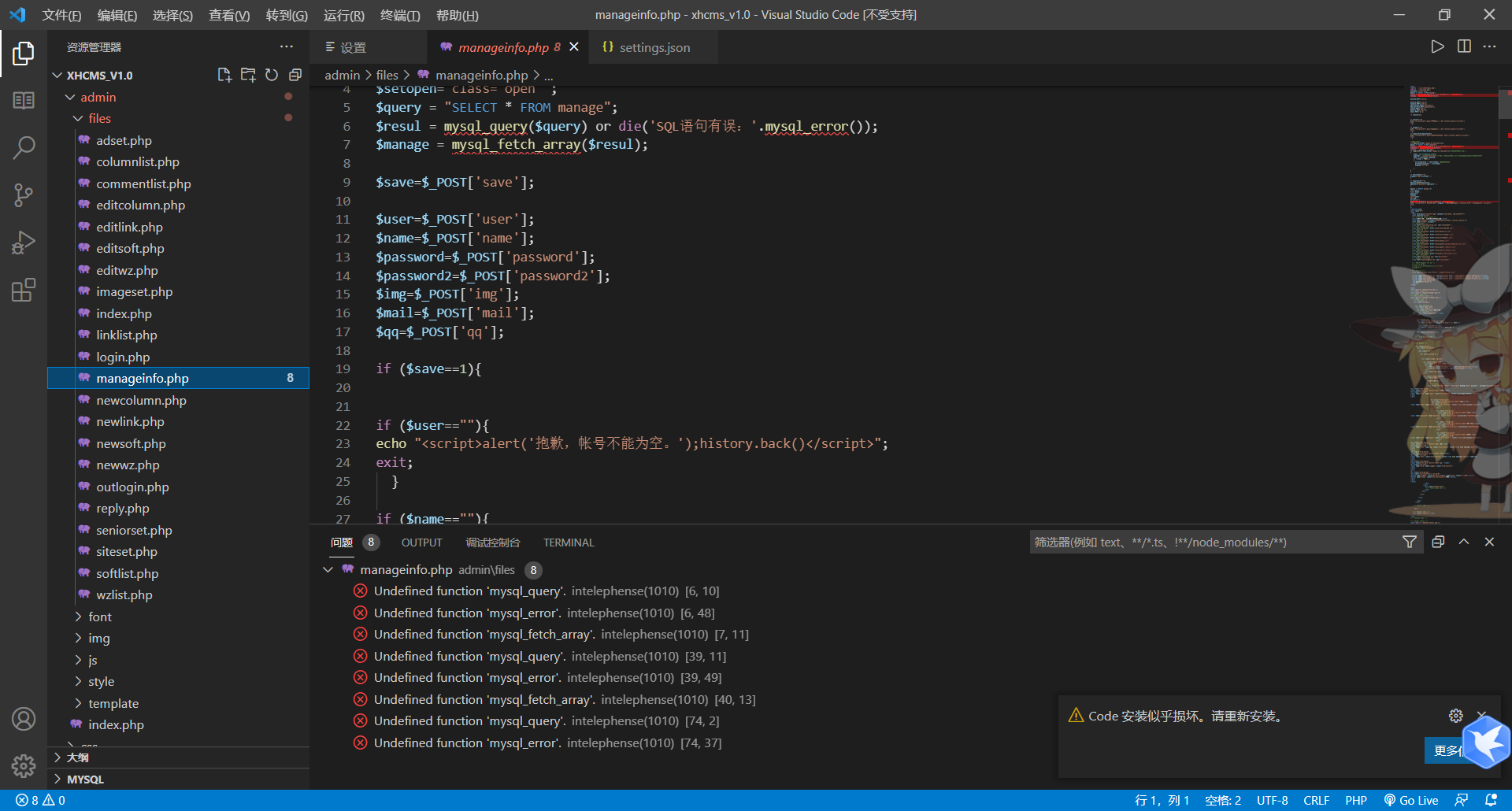The height and width of the screenshot is (811, 1512).
Task: Expand the img folder
Action: pyautogui.click(x=78, y=638)
